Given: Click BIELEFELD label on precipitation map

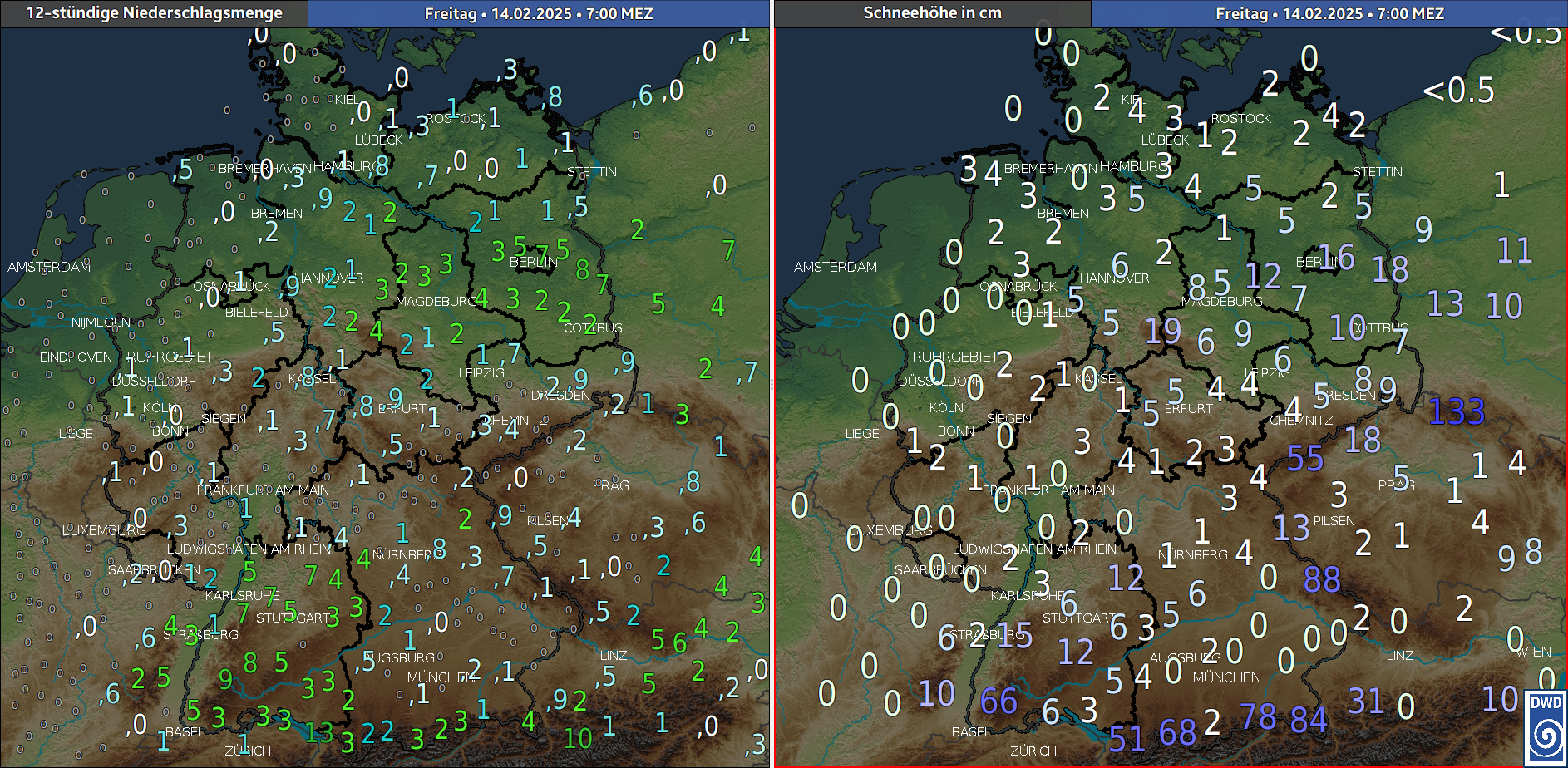Looking at the screenshot, I should [x=257, y=312].
